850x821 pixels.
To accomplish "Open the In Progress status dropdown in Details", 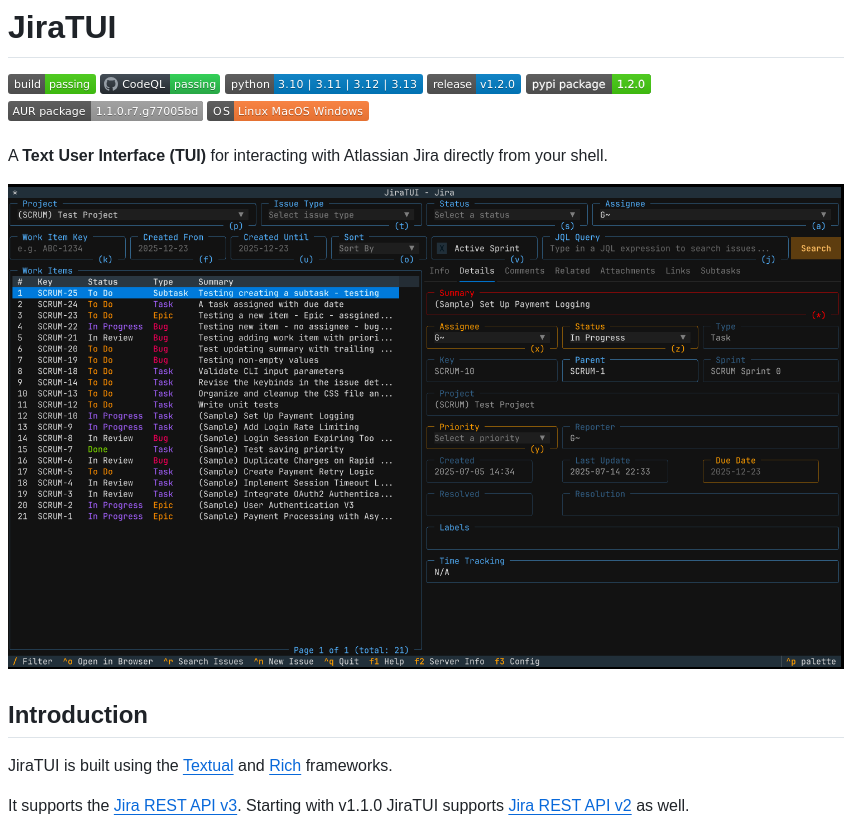I will pos(628,338).
